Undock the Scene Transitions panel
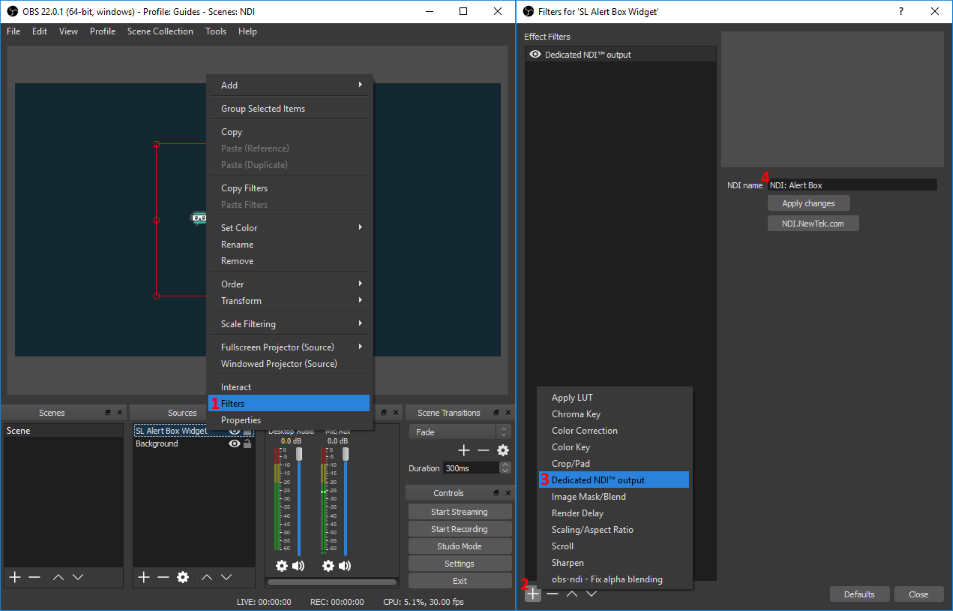The width and height of the screenshot is (953, 611). (x=496, y=413)
